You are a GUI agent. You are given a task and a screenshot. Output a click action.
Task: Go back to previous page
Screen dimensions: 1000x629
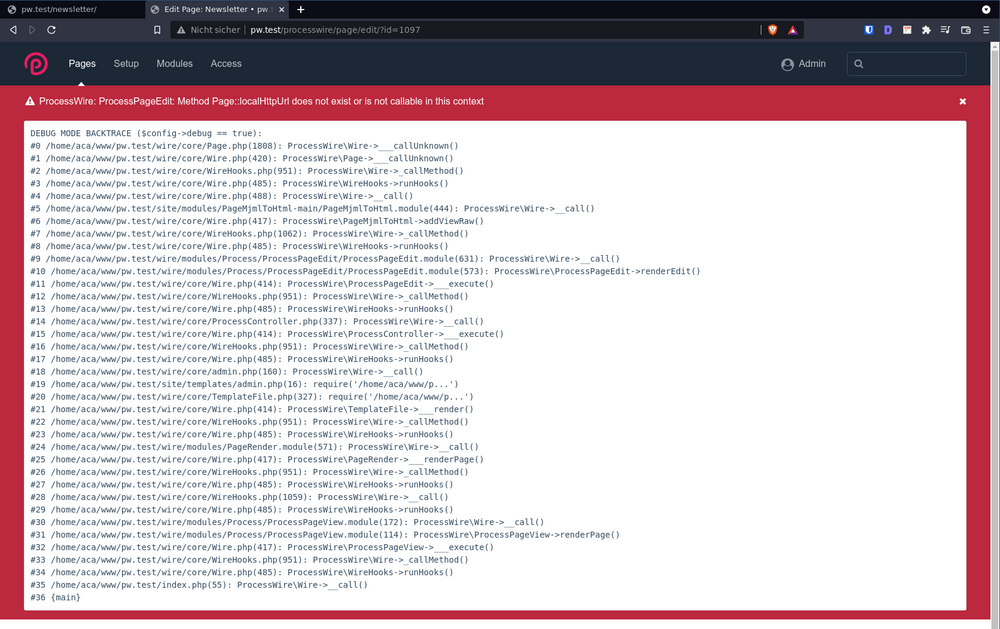click(13, 30)
